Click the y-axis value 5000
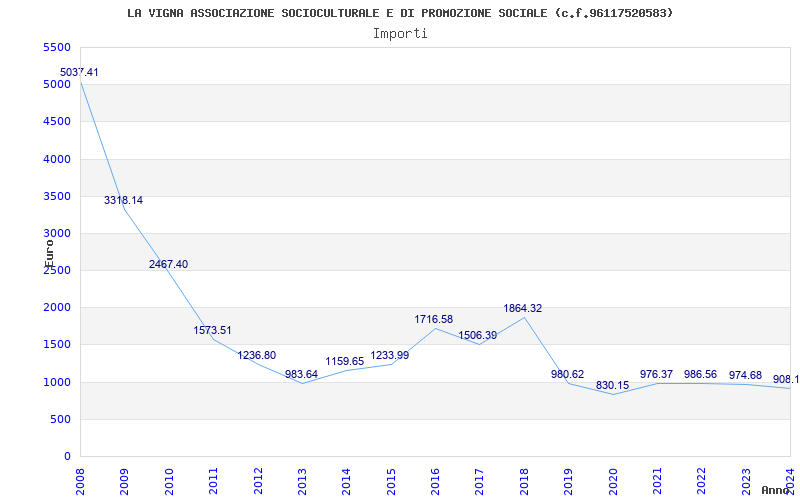 click(x=57, y=85)
